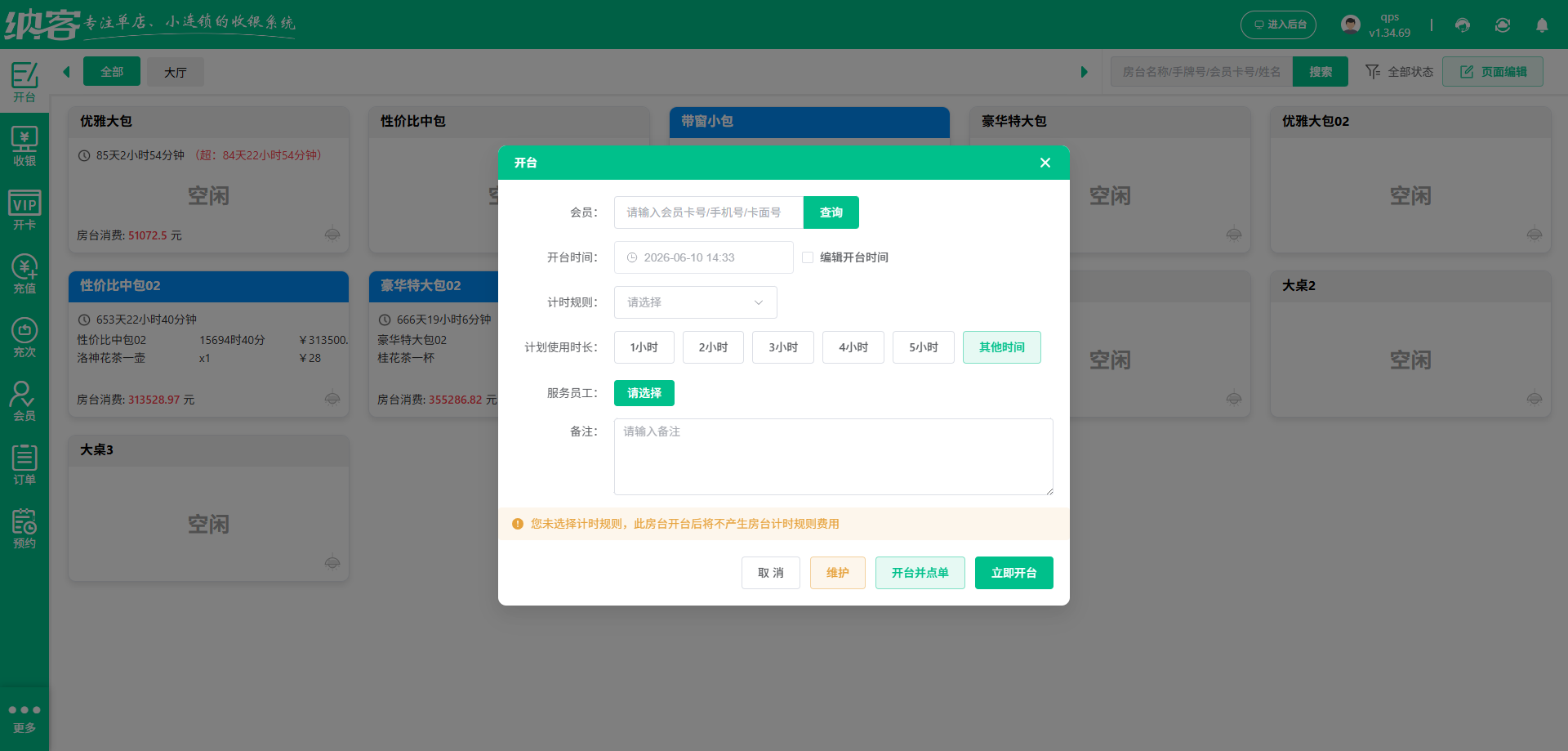
Task: Open the 会员 member section
Action: coord(24,401)
